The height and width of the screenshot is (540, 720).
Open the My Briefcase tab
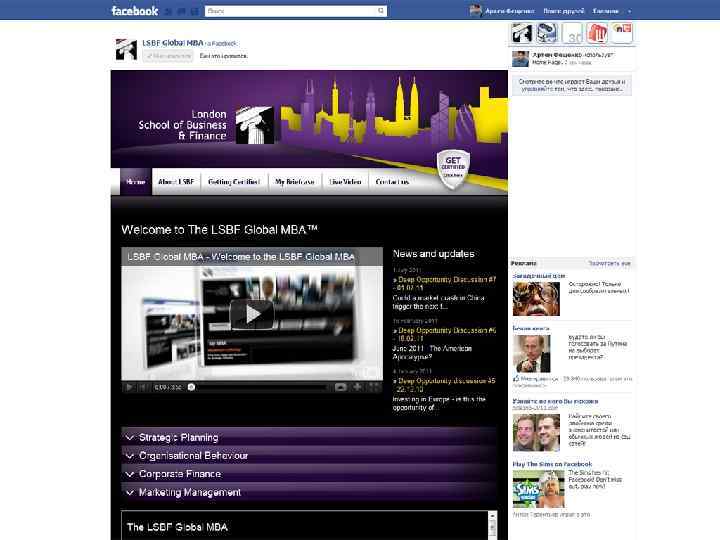pos(295,182)
